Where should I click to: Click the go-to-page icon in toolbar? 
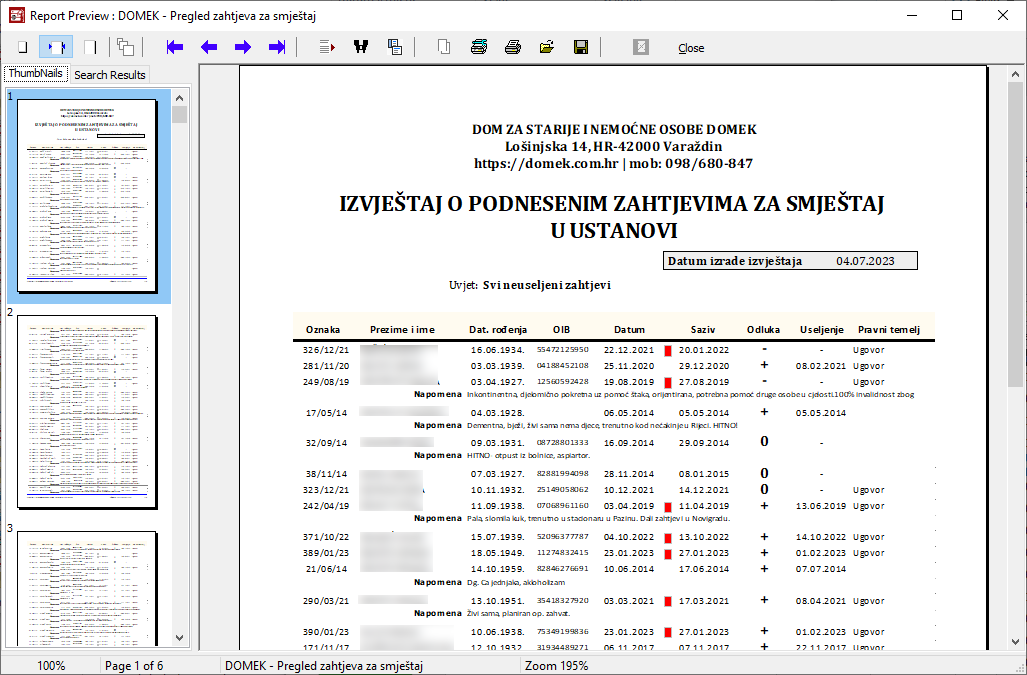point(327,47)
